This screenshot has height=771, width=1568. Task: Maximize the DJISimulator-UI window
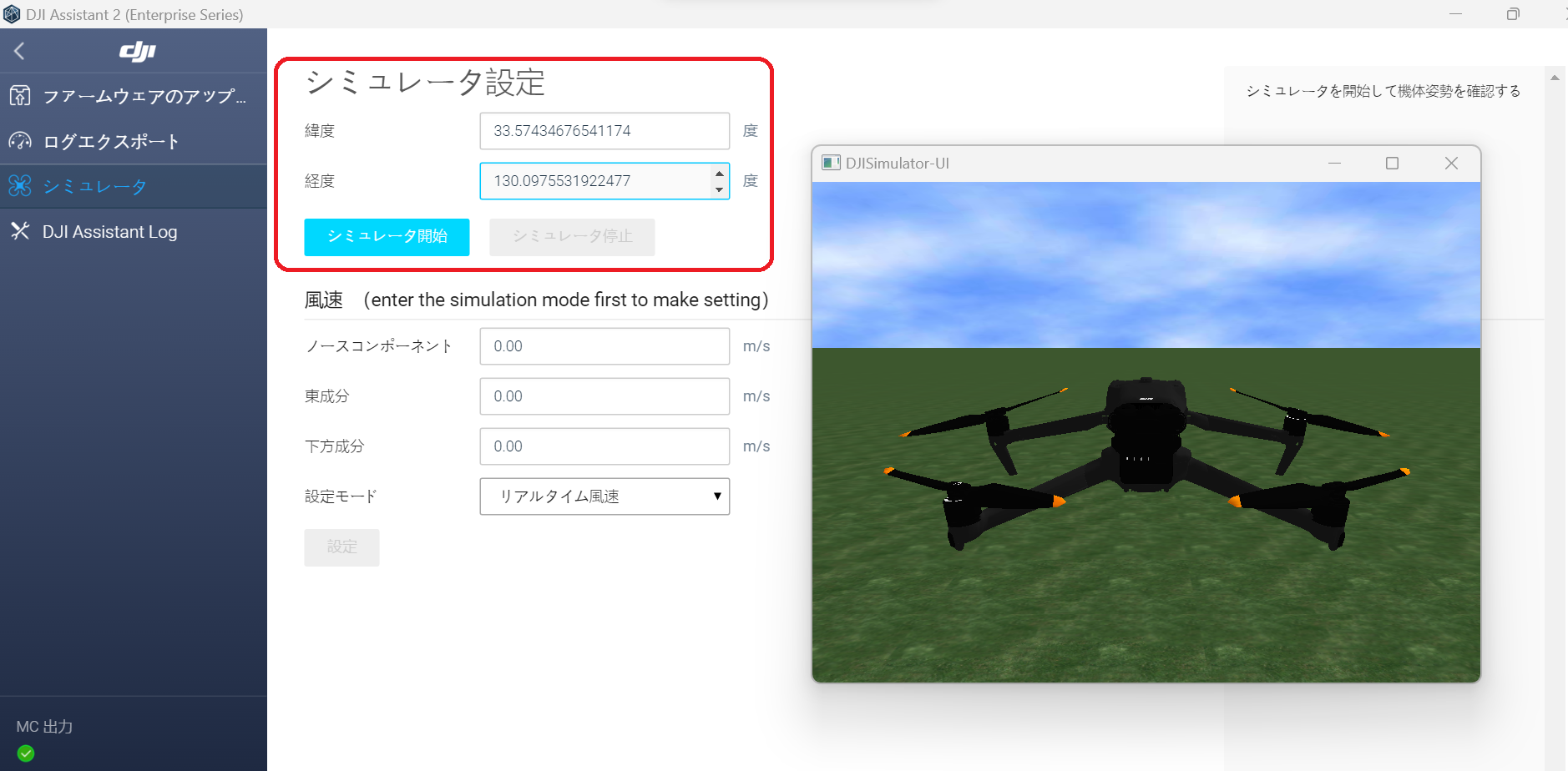coord(1392,164)
